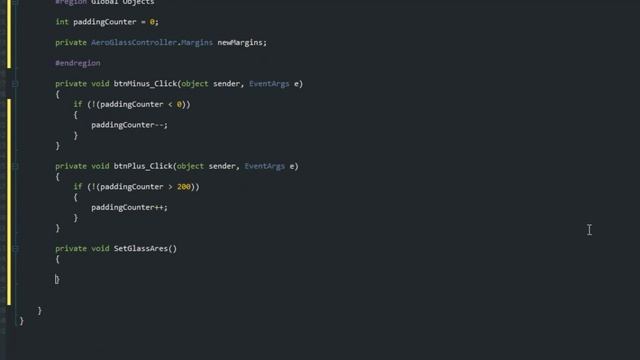Click the 'Margins' type name
Viewport: 640px width, 360px height.
[x=197, y=42]
